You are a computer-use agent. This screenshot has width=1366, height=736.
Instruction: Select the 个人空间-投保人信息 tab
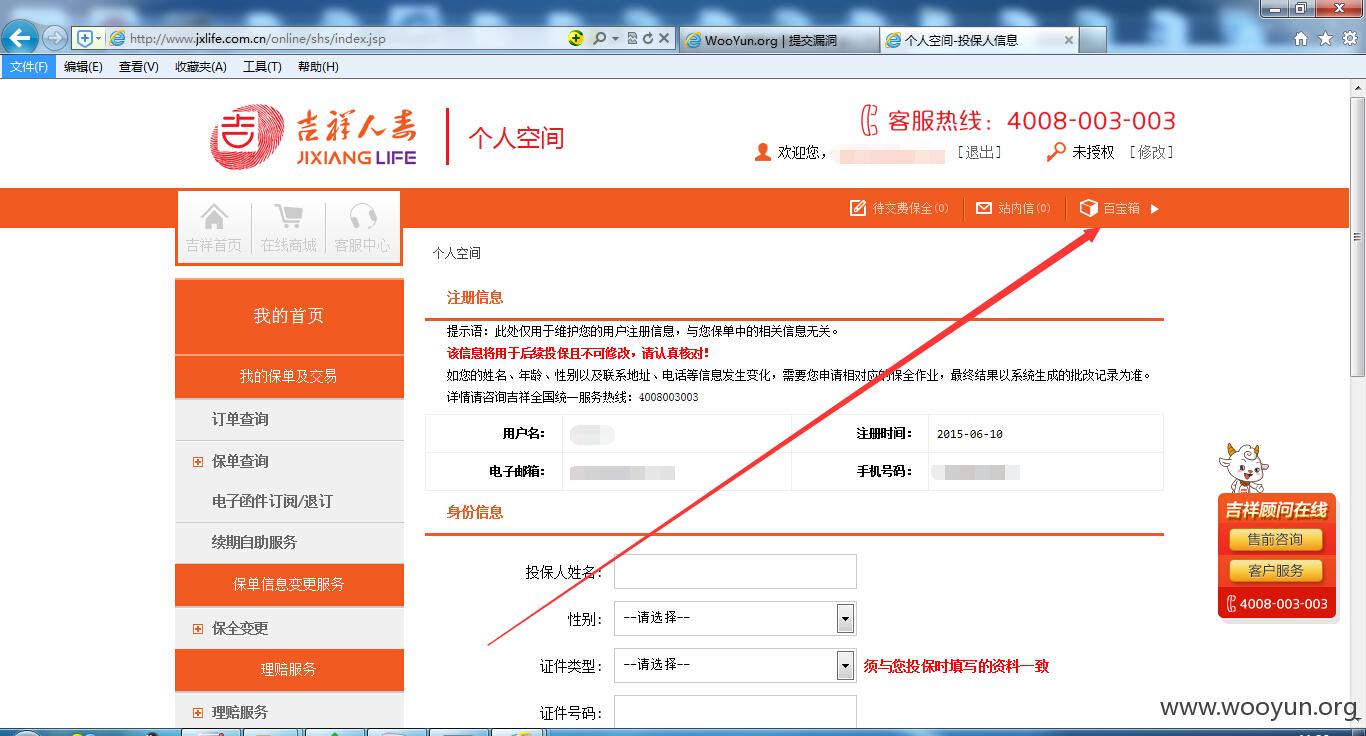(980, 40)
